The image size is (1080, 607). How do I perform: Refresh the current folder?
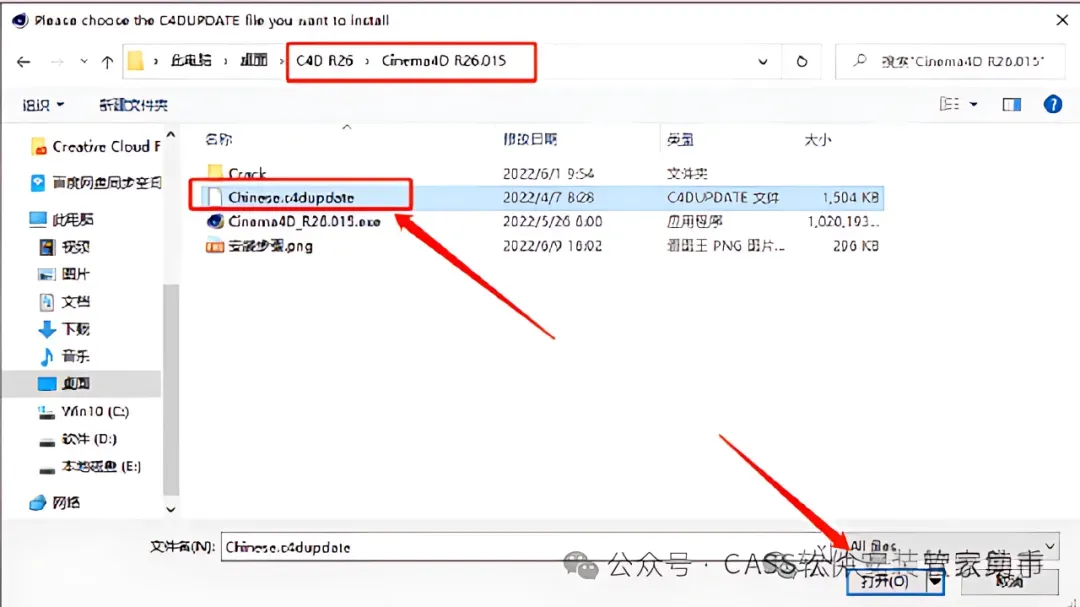click(x=802, y=61)
